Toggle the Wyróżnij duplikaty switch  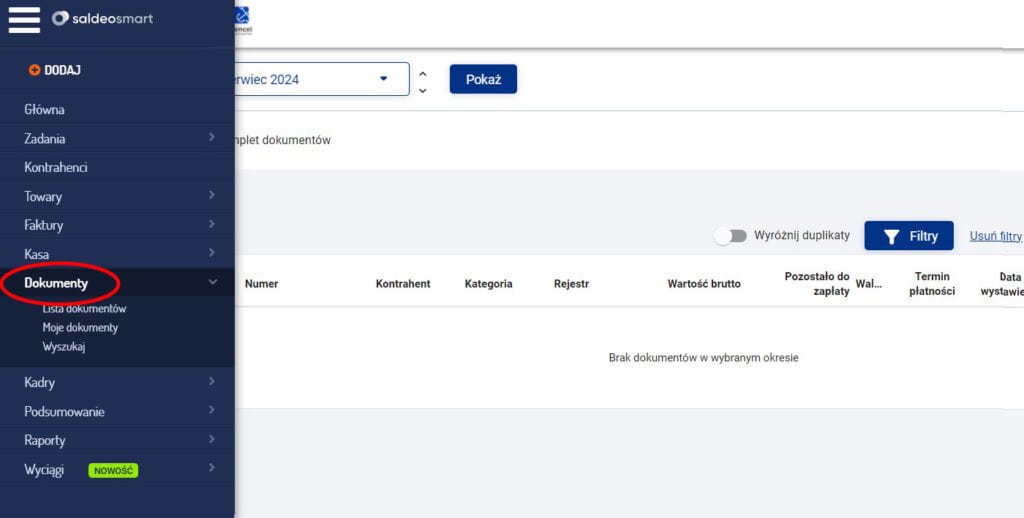pos(731,236)
